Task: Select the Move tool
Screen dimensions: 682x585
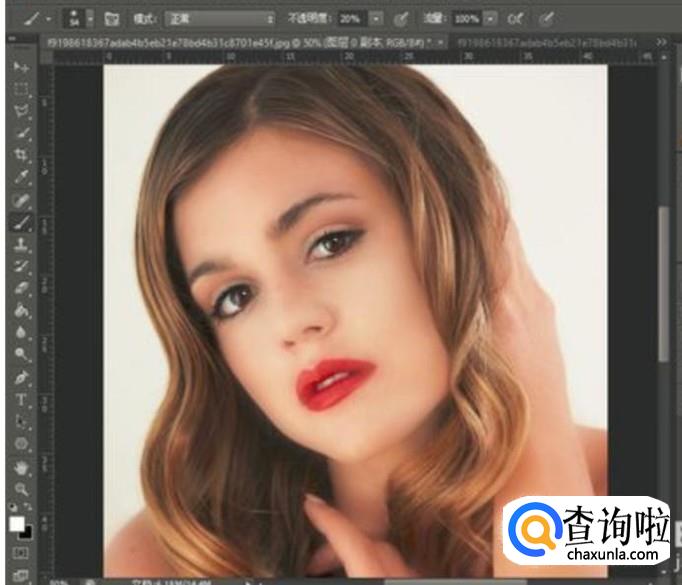Action: pos(21,67)
